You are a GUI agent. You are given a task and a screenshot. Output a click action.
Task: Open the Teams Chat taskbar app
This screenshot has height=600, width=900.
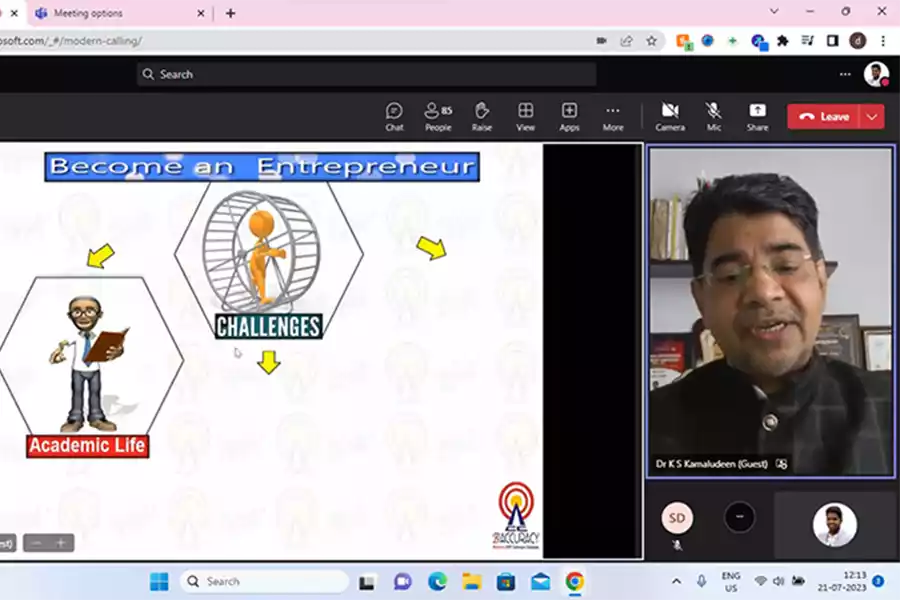click(402, 582)
